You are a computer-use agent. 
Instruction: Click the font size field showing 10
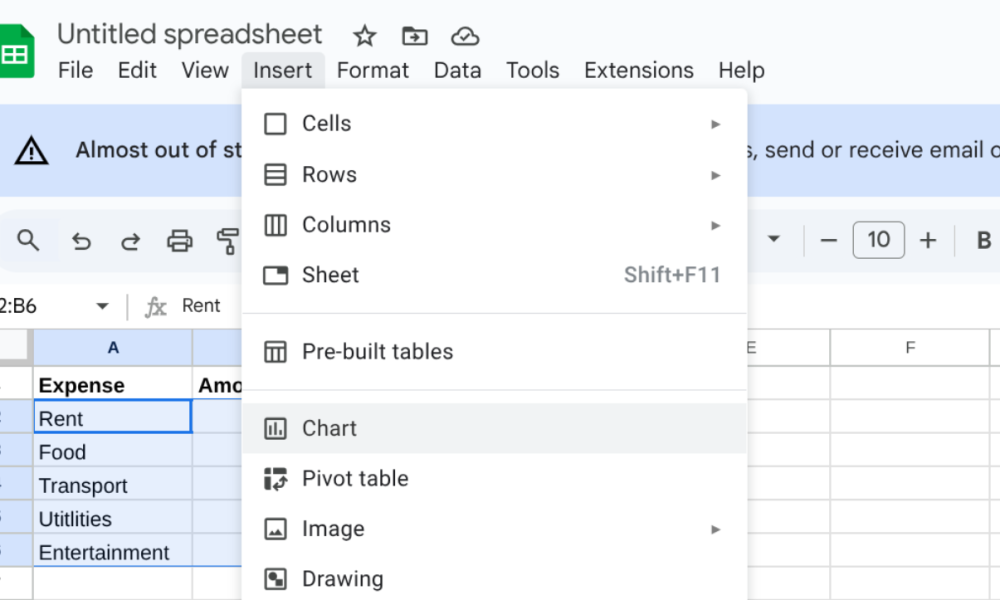[878, 240]
